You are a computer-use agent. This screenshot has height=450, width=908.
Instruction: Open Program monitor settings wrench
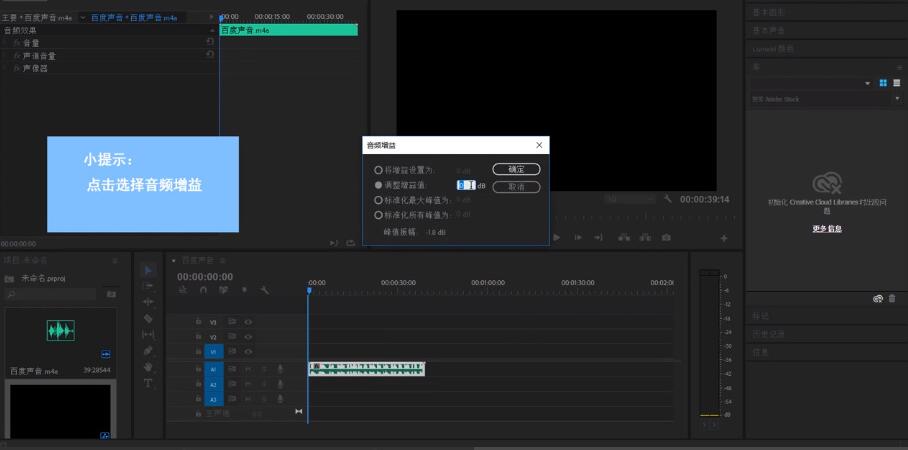(x=667, y=199)
